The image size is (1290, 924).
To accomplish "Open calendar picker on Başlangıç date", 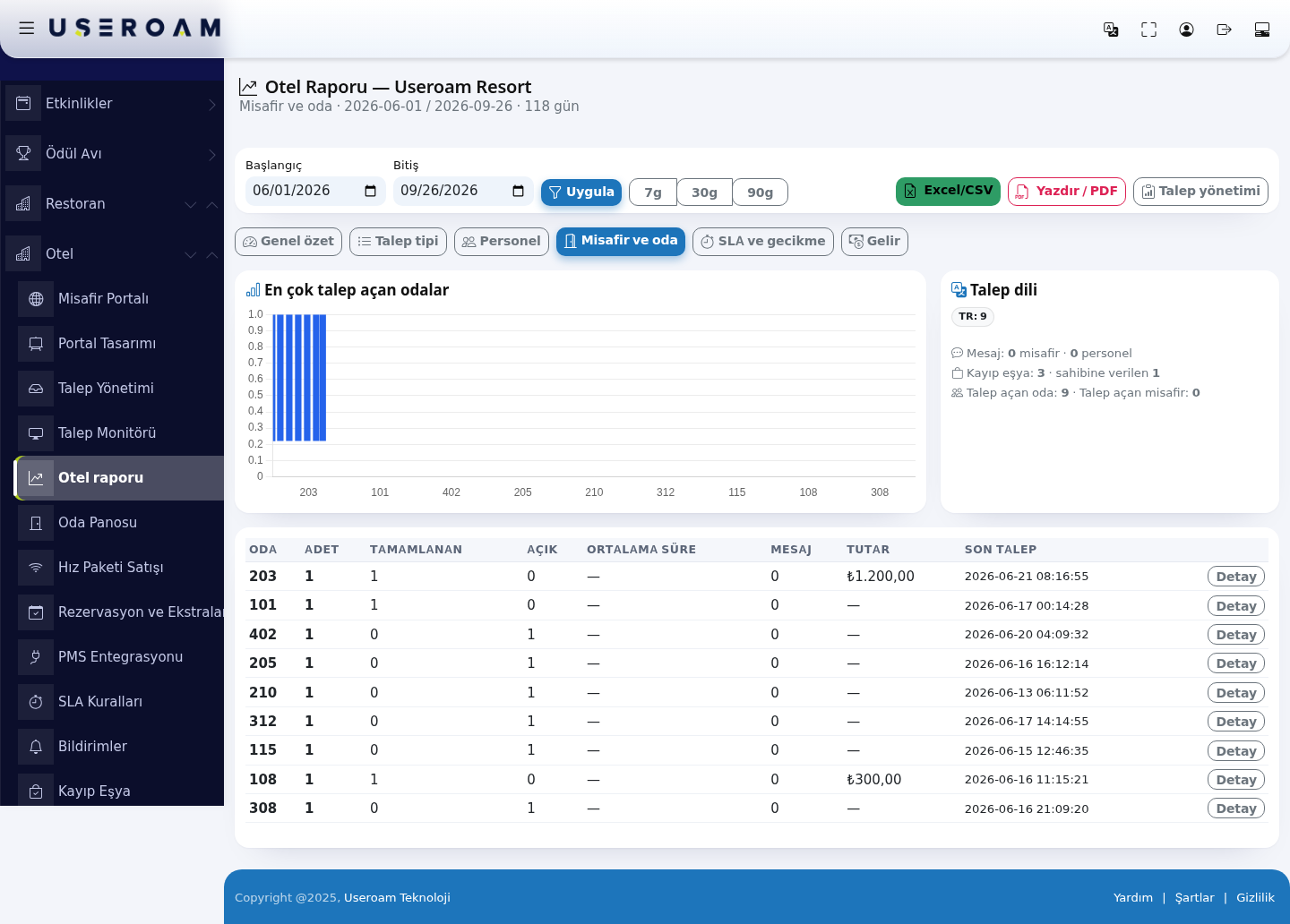I will 370,191.
